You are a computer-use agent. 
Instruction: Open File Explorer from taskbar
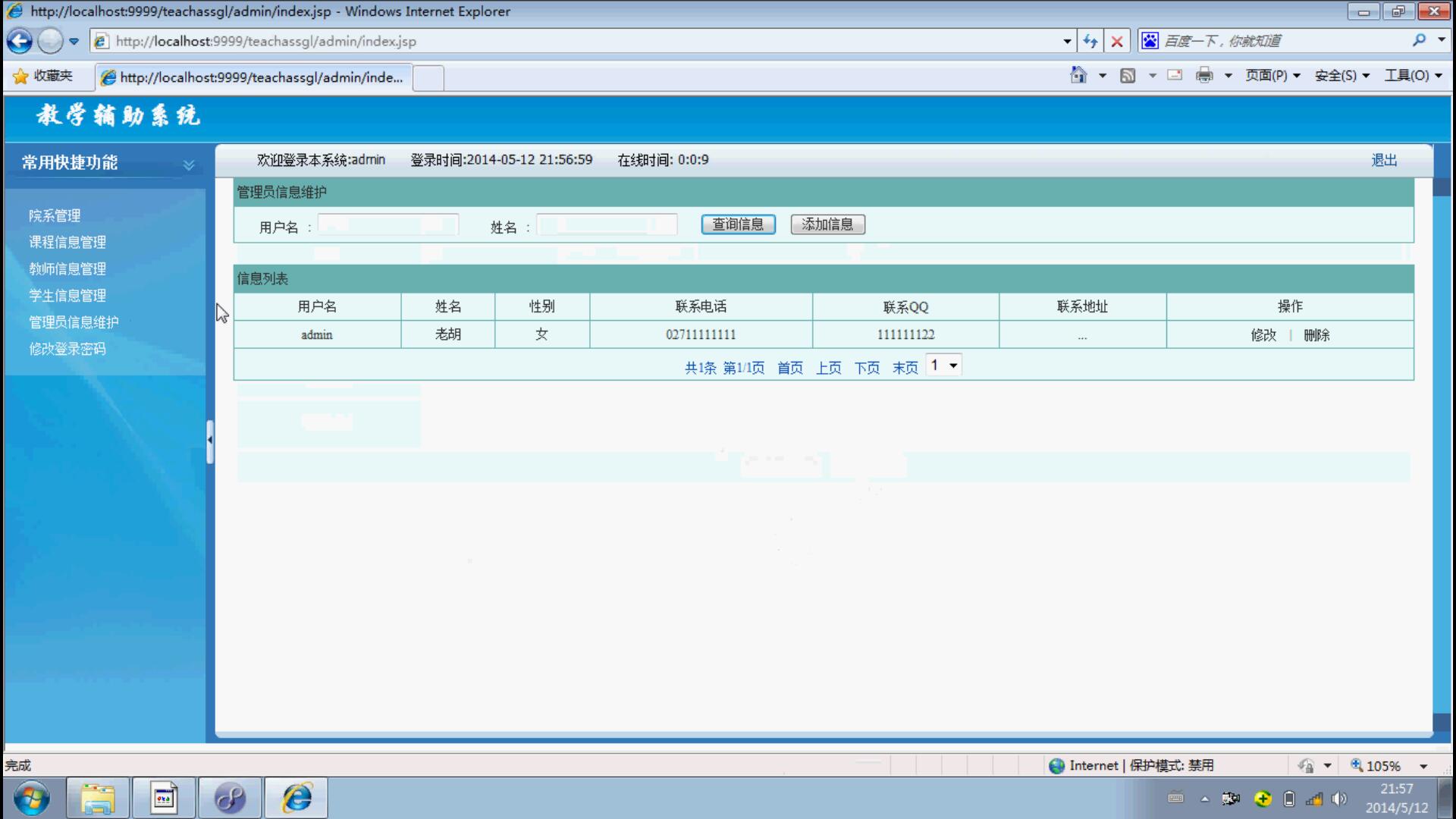(x=98, y=798)
